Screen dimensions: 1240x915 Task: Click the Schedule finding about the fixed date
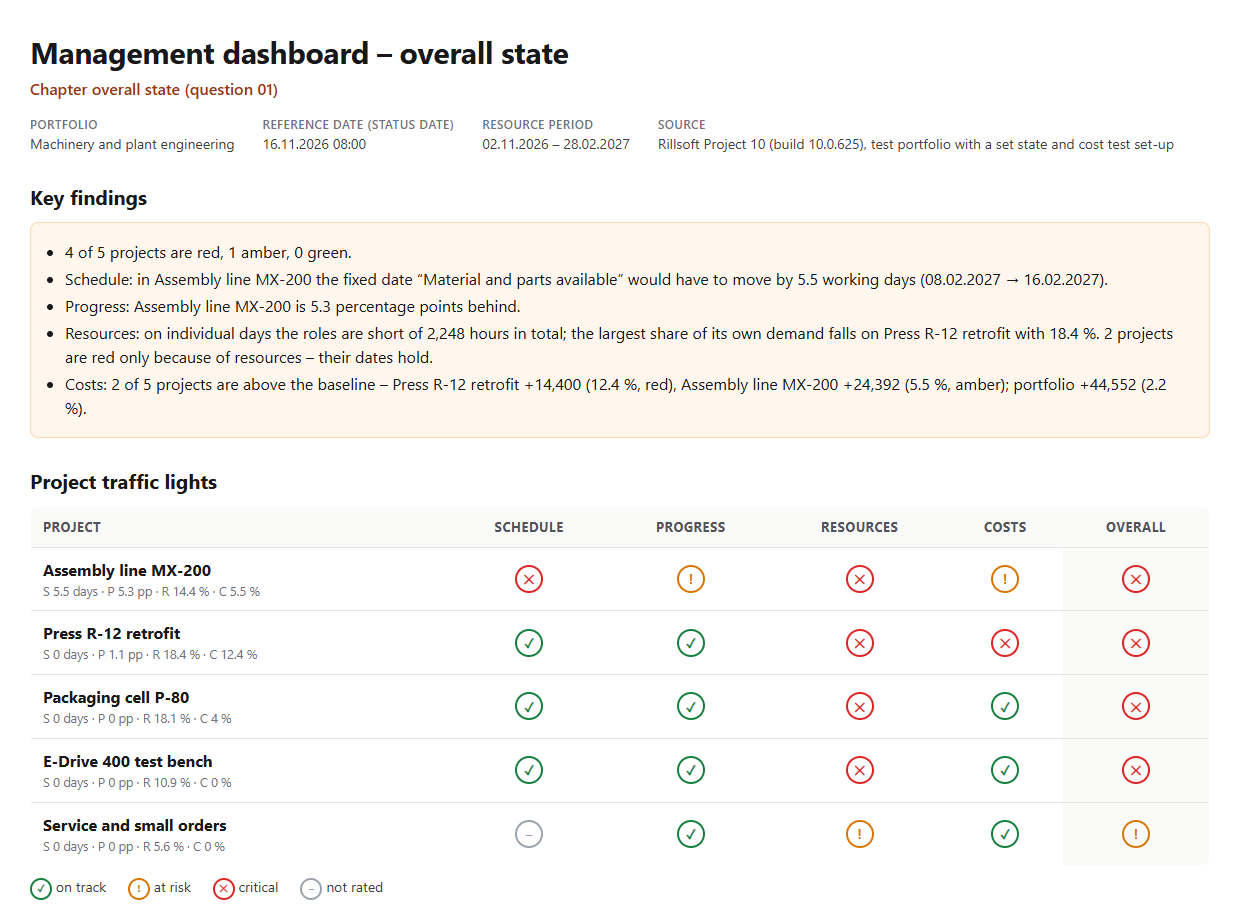[586, 280]
